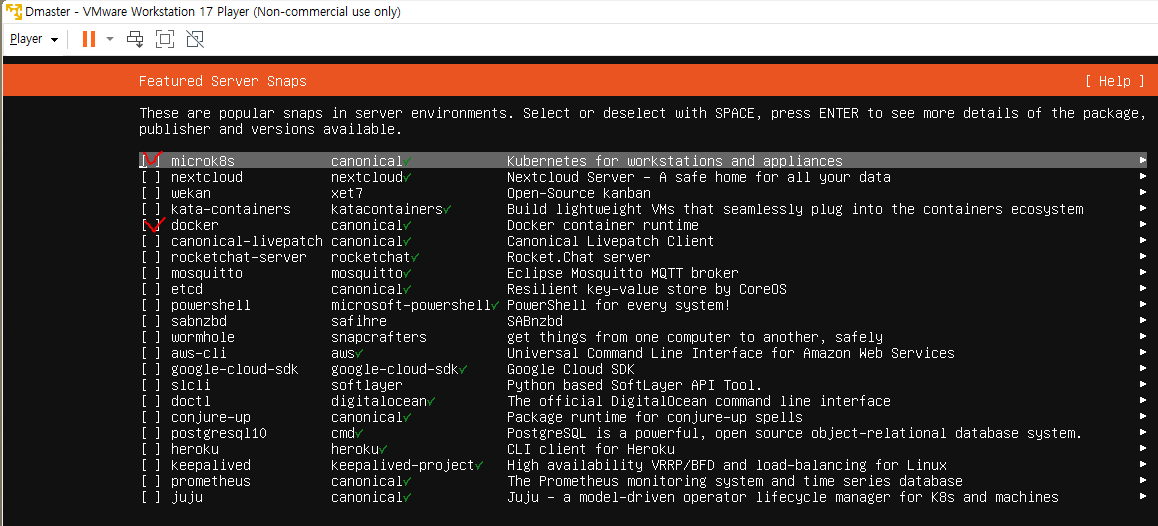Toggle the powershell snap checkbox
The height and width of the screenshot is (526, 1158).
coord(151,305)
